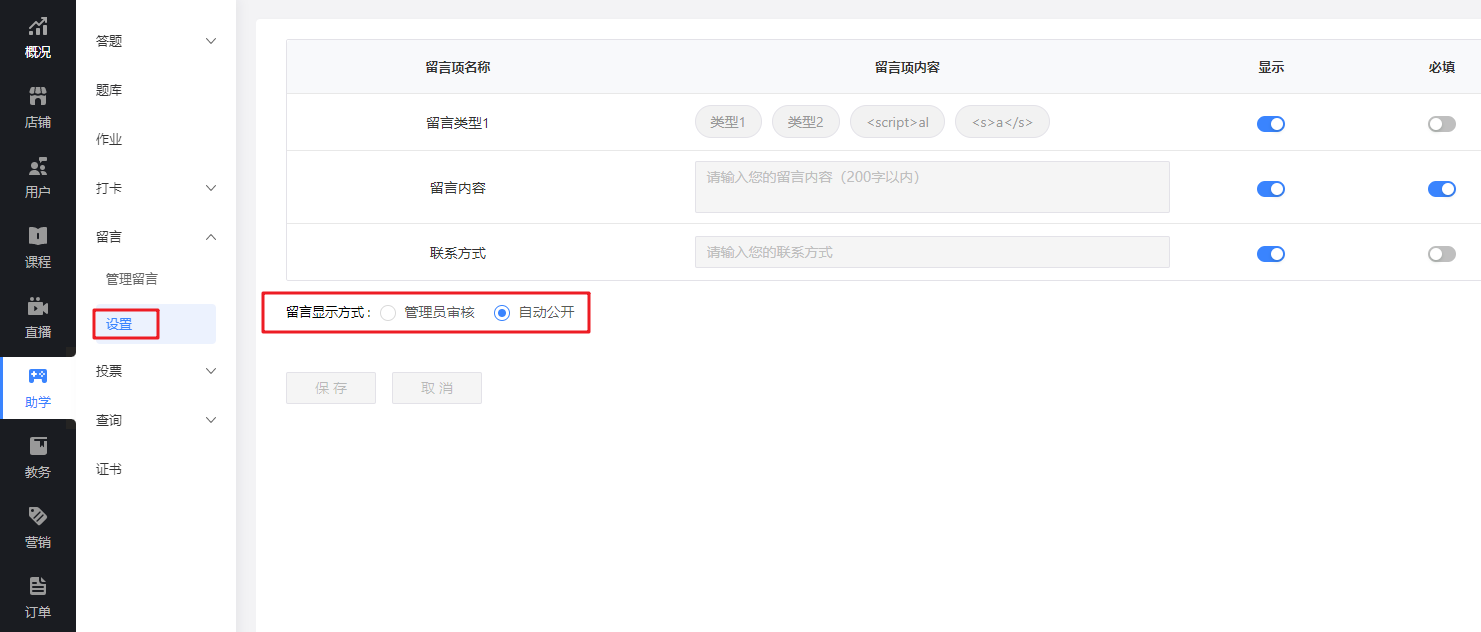This screenshot has width=1481, height=632.
Task: Open the 概况 overview icon
Action: [x=38, y=27]
